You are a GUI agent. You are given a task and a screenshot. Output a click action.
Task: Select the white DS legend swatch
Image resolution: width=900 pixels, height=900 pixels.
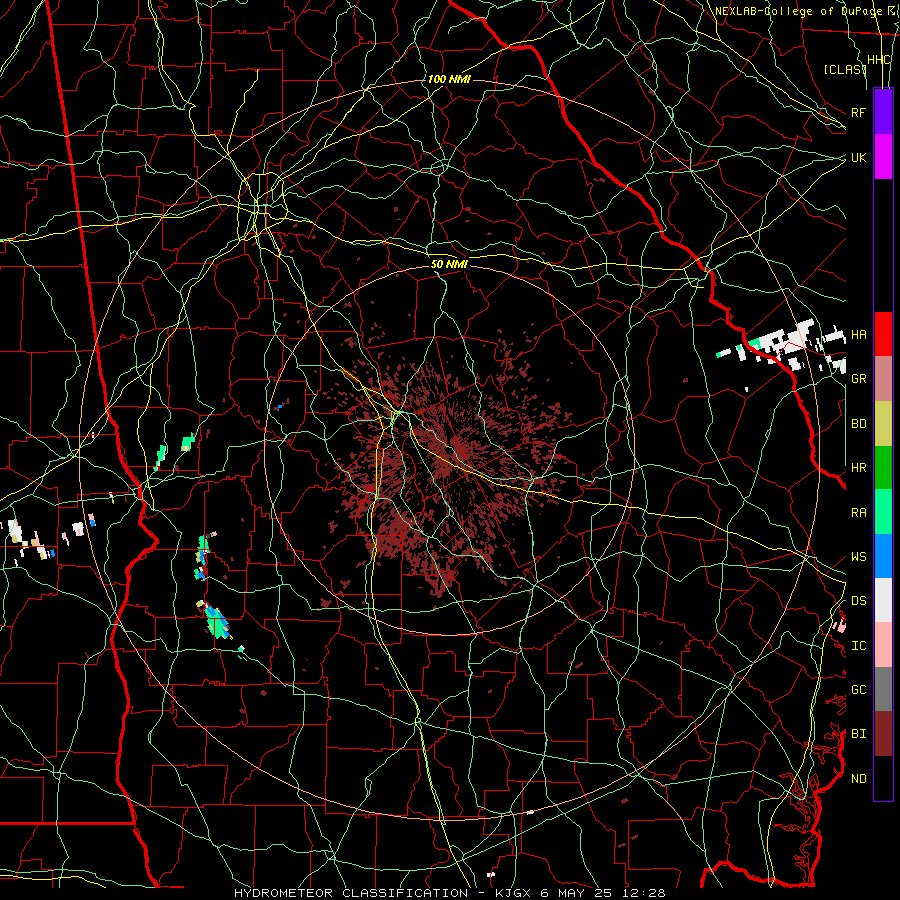pos(883,600)
